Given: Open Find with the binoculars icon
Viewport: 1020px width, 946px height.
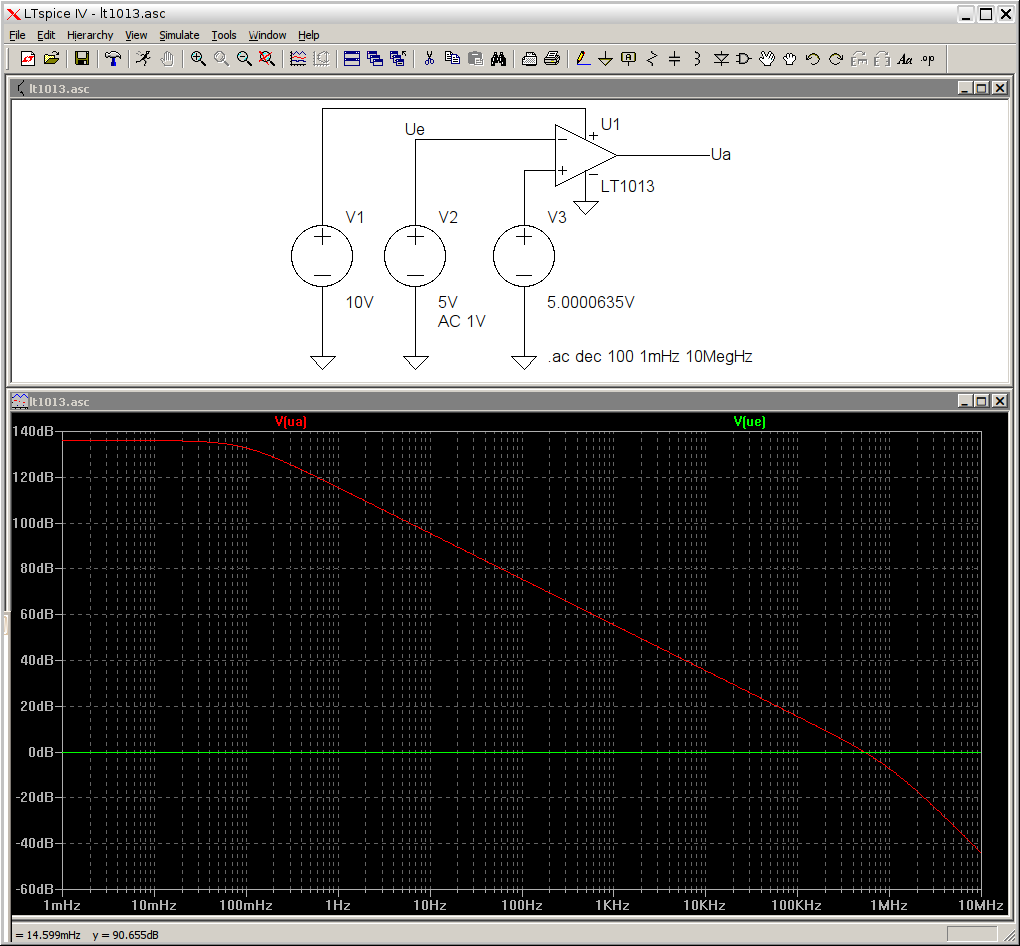Looking at the screenshot, I should pos(498,59).
